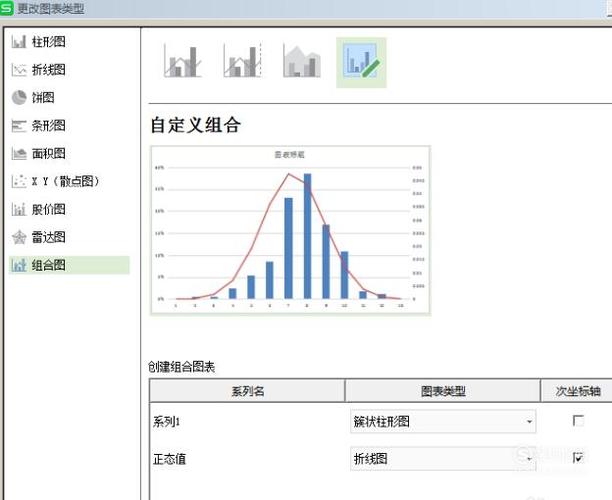Choose the stacked area-column combo subtype

point(302,61)
